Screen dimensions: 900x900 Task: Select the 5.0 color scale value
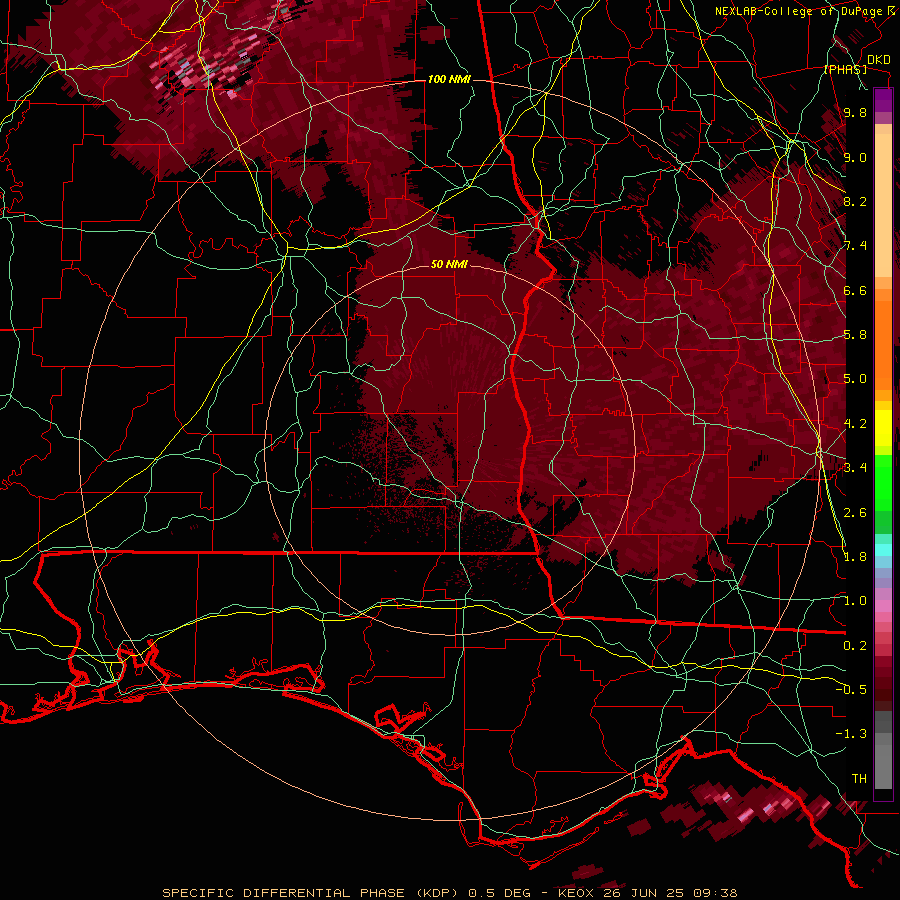855,379
